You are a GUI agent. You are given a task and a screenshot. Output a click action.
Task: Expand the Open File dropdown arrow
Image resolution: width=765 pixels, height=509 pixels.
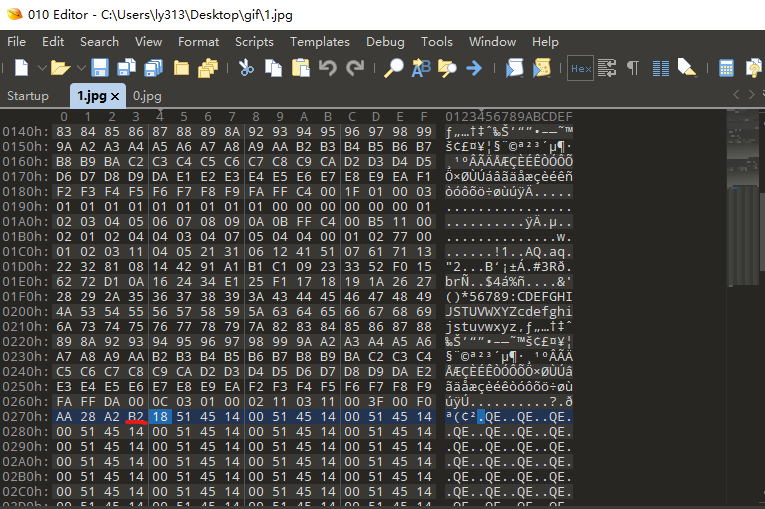point(81,68)
